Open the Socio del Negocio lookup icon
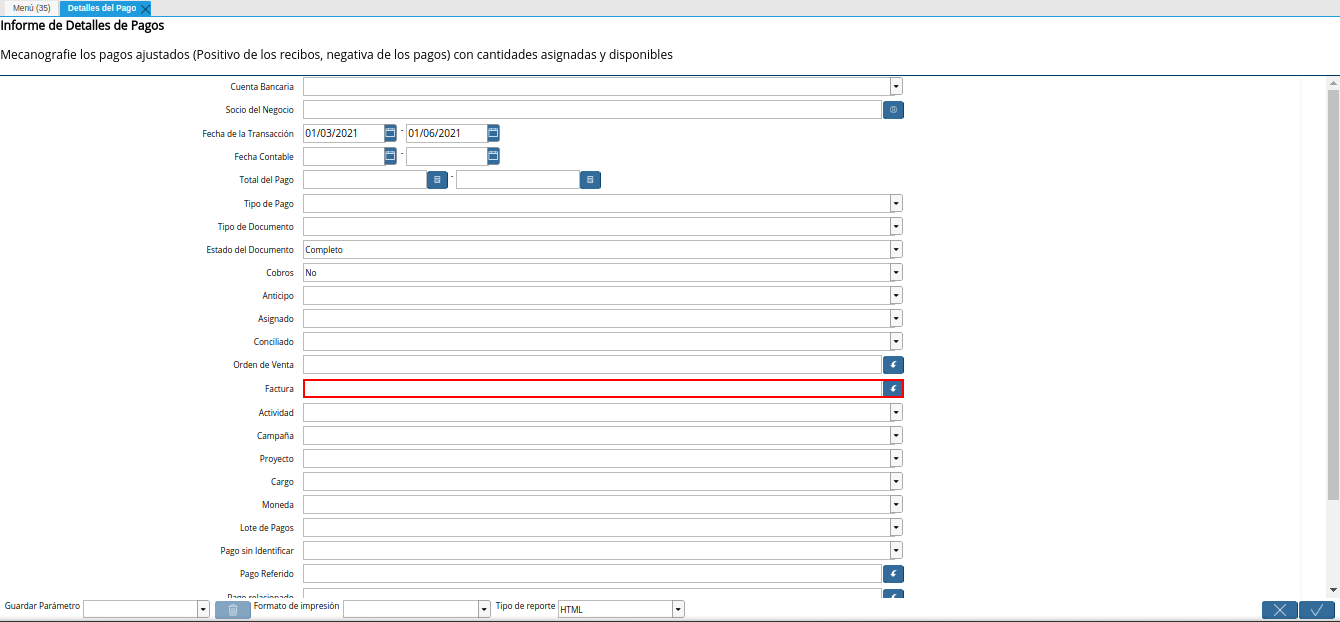 (892, 109)
